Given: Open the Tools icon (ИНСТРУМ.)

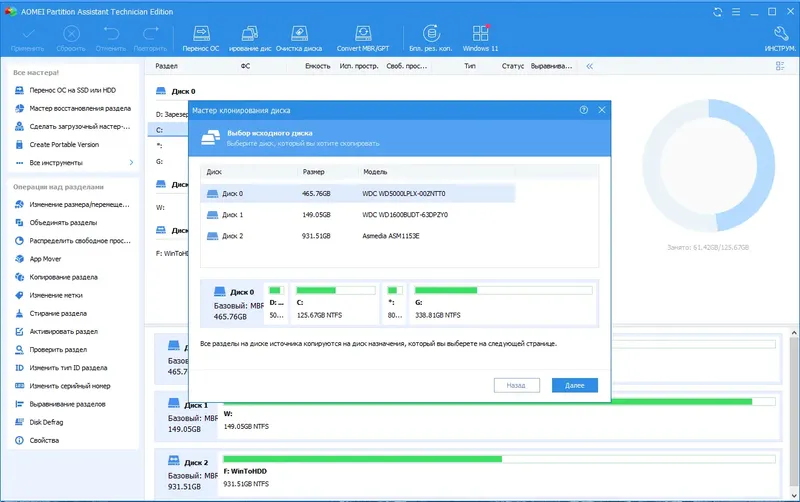Looking at the screenshot, I should pyautogui.click(x=780, y=38).
